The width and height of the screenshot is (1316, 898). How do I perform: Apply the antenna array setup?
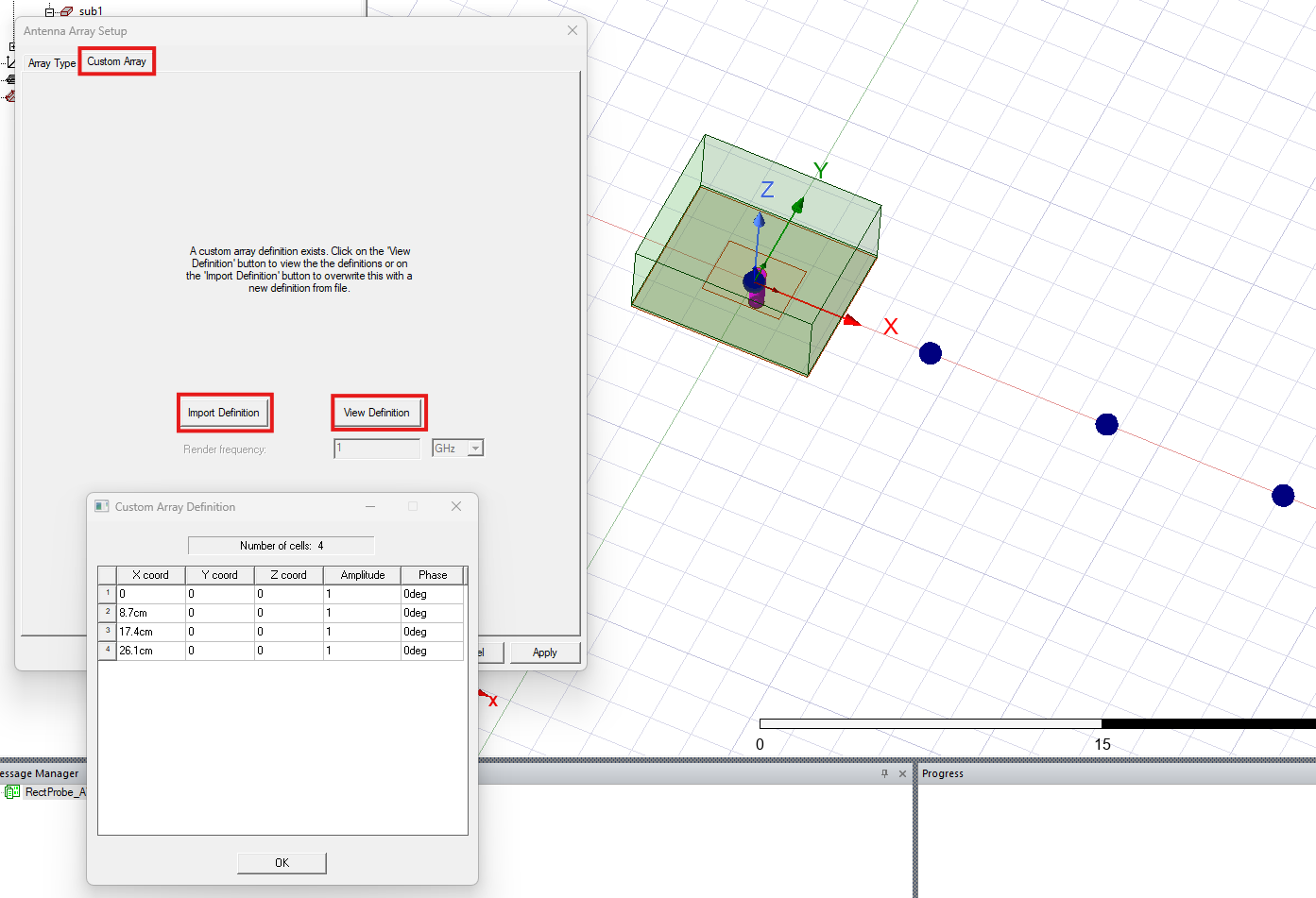coord(545,652)
